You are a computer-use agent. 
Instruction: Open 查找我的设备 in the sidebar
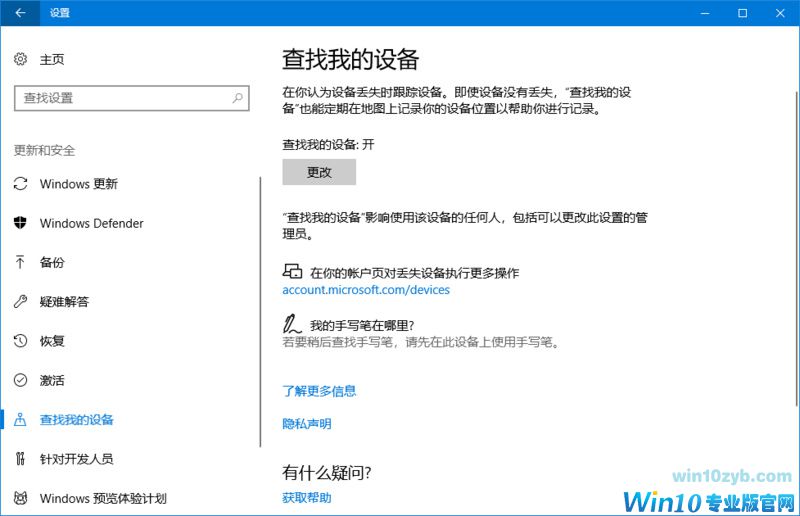click(x=77, y=420)
